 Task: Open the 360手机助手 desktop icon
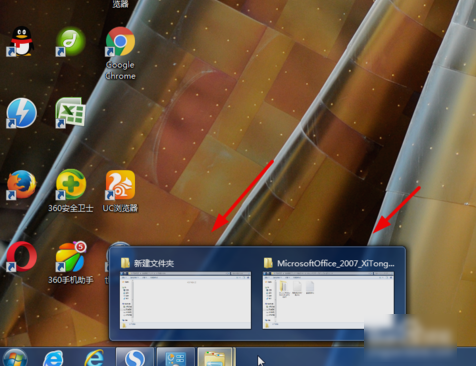tap(70, 256)
